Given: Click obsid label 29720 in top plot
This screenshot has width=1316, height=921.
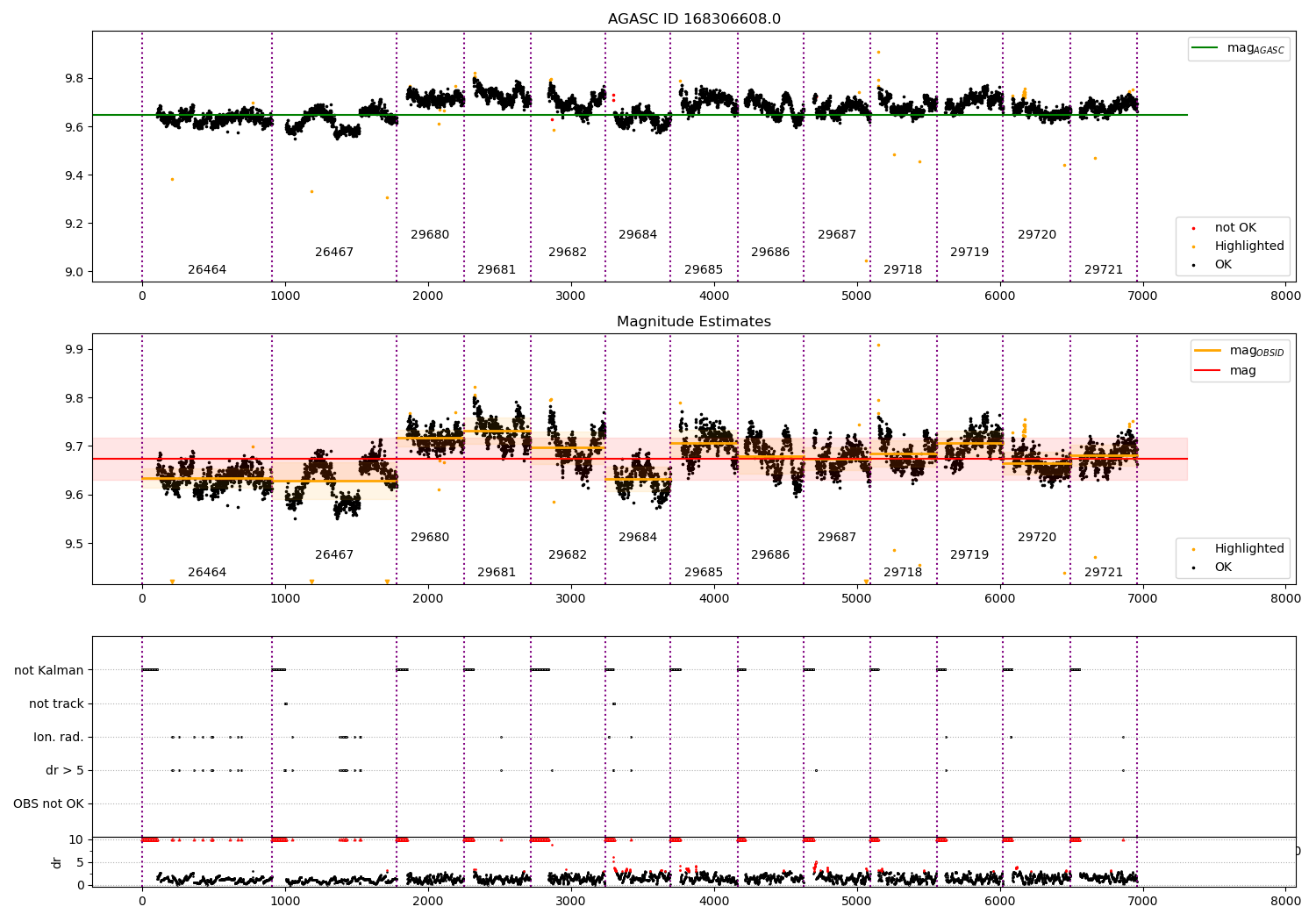Looking at the screenshot, I should click(1037, 235).
